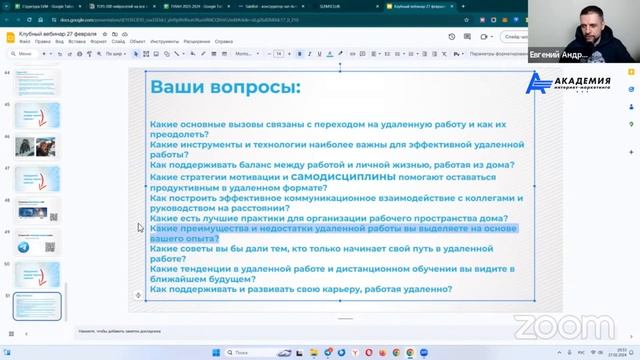Open version history clock icon
Screen dimensions: 640x360
tap(452, 37)
